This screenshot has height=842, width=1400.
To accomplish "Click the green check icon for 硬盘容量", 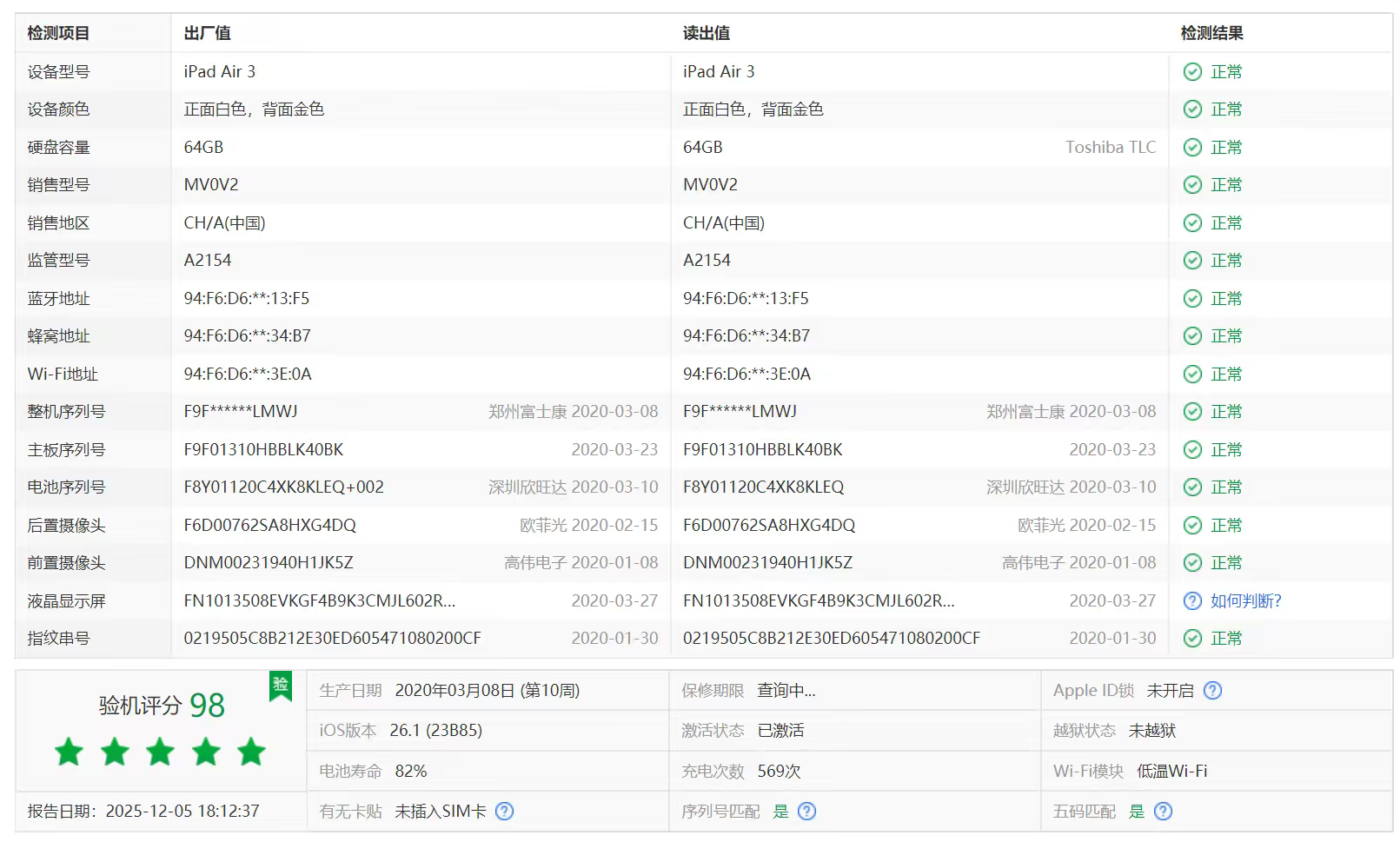I will pyautogui.click(x=1192, y=148).
